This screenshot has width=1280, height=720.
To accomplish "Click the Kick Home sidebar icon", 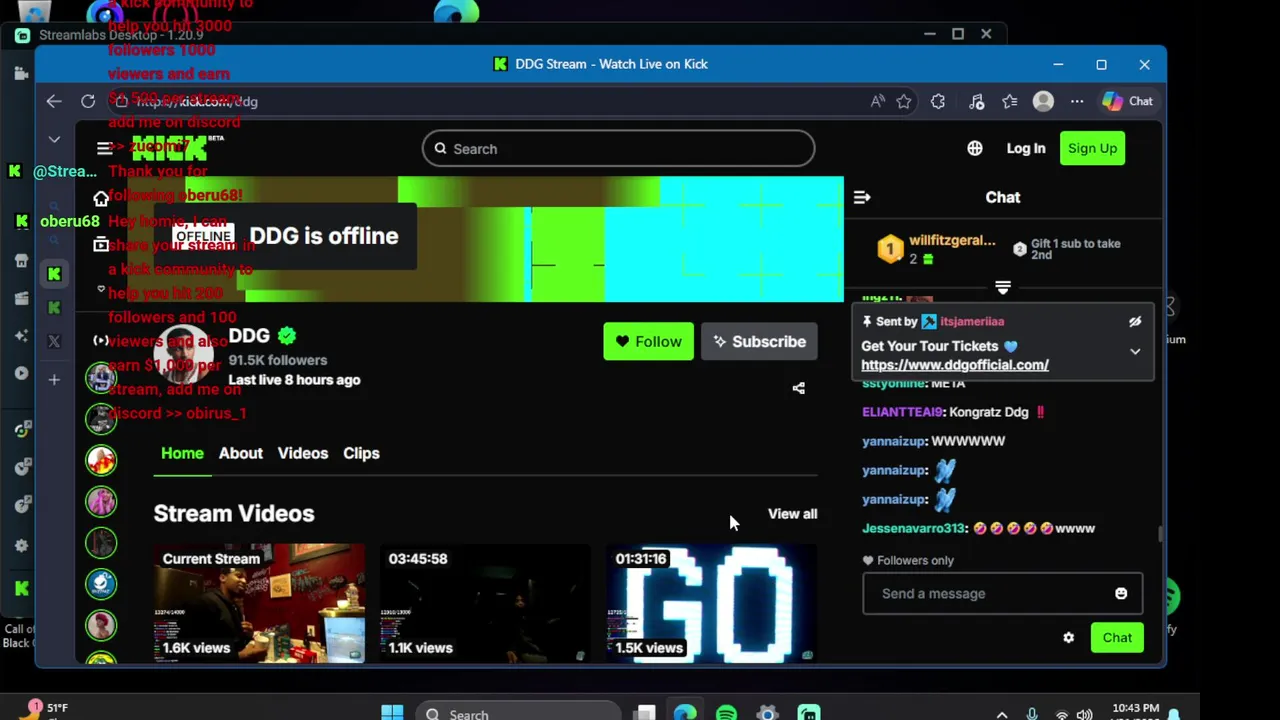I will click(101, 199).
